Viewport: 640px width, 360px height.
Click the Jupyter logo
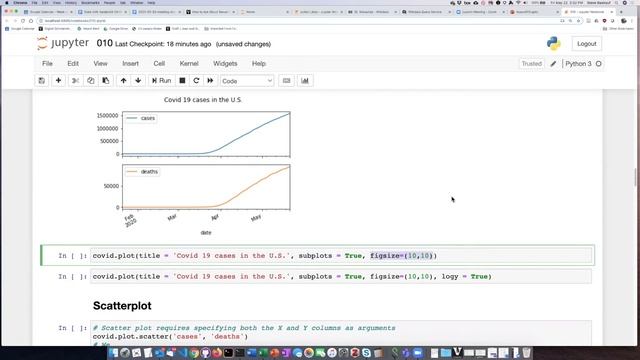tap(63, 43)
